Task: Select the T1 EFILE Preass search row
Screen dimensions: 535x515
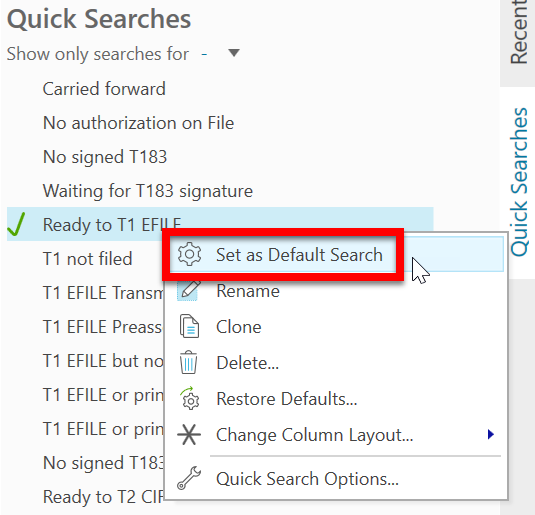Action: (102, 327)
